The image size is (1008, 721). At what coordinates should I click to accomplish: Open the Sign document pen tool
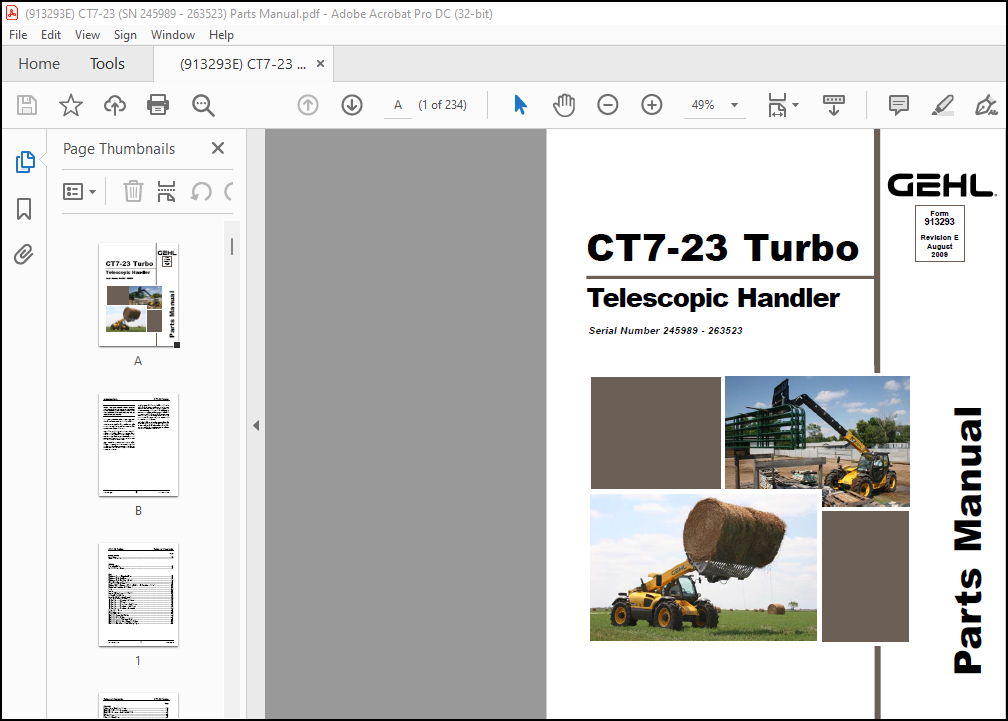click(x=986, y=105)
